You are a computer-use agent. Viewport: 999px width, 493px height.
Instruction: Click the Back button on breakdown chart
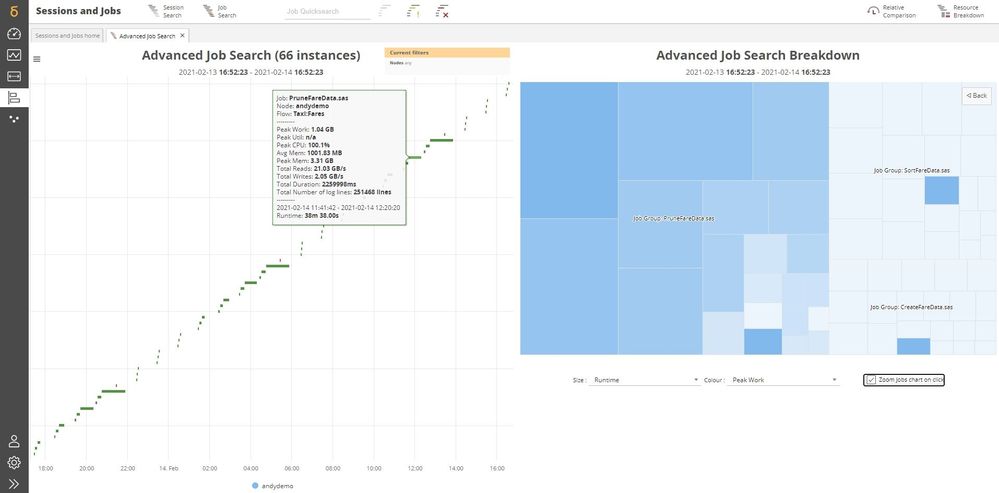click(x=976, y=96)
